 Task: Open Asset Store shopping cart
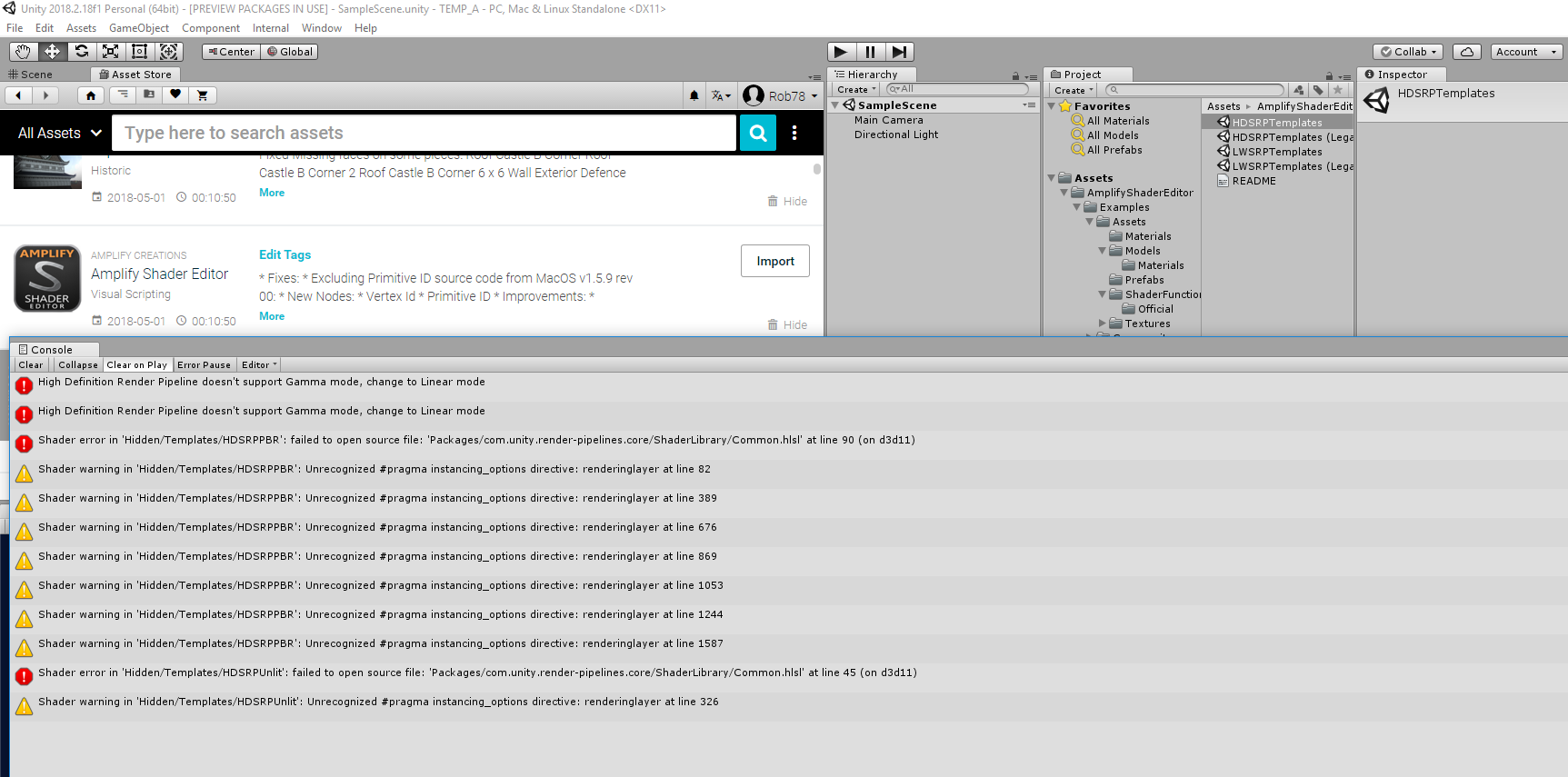pyautogui.click(x=202, y=95)
